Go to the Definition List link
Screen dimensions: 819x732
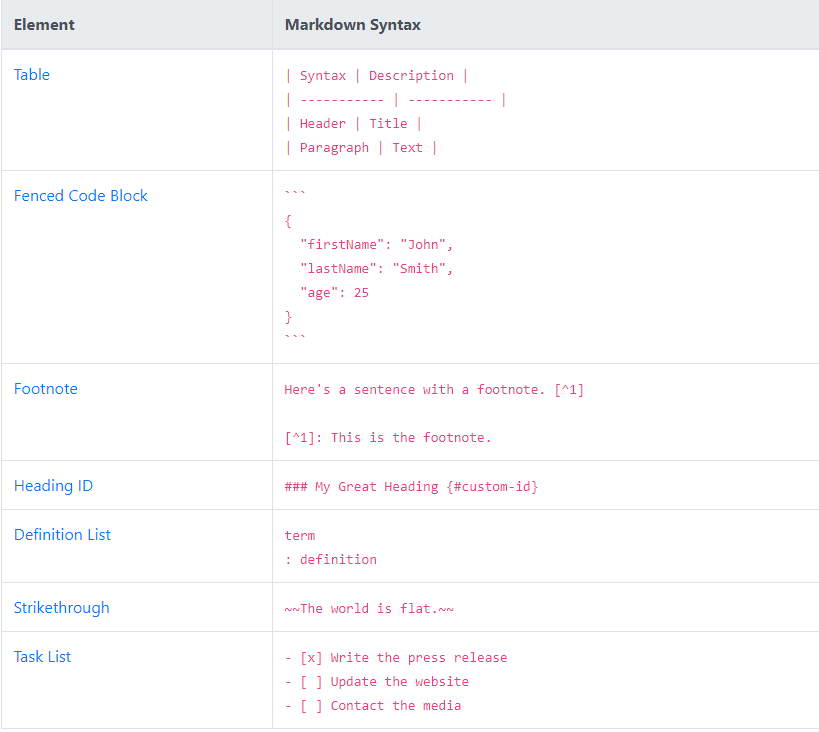[x=62, y=535]
